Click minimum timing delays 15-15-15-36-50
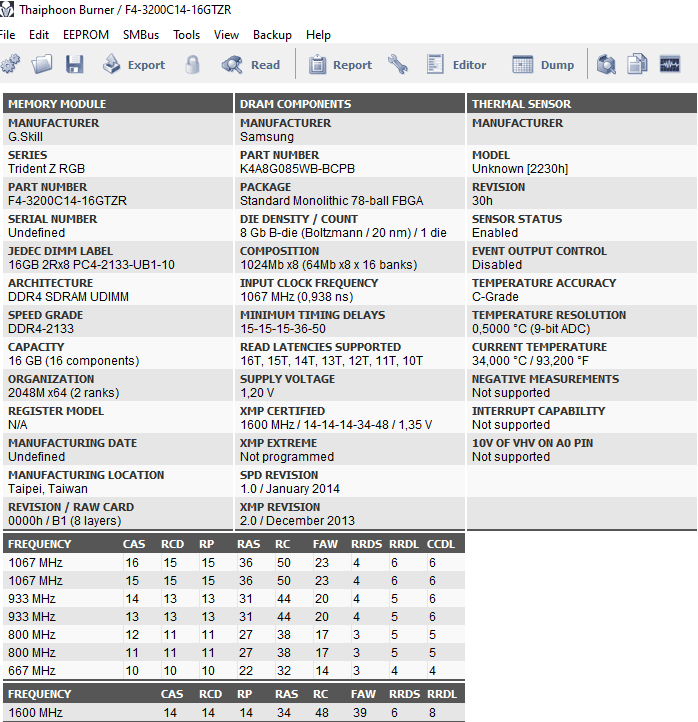This screenshot has height=722, width=698. [283, 329]
